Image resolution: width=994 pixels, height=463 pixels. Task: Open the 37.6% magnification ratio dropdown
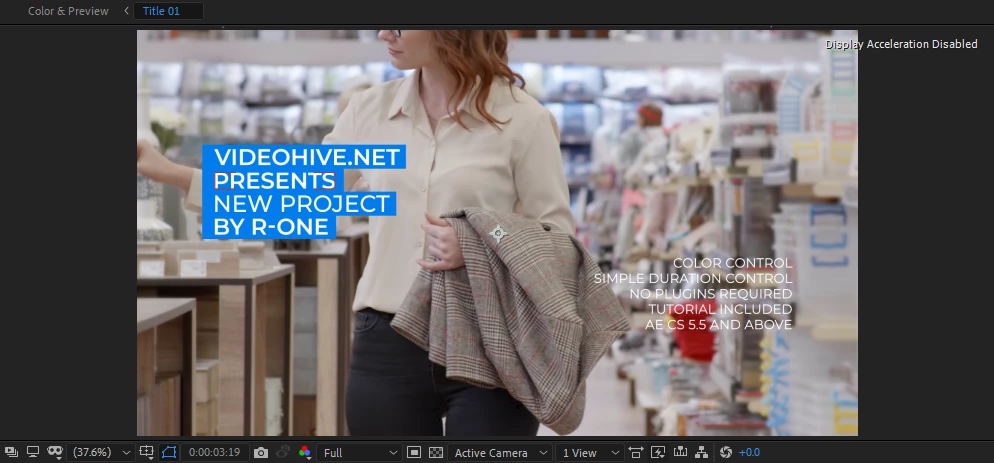coord(100,452)
